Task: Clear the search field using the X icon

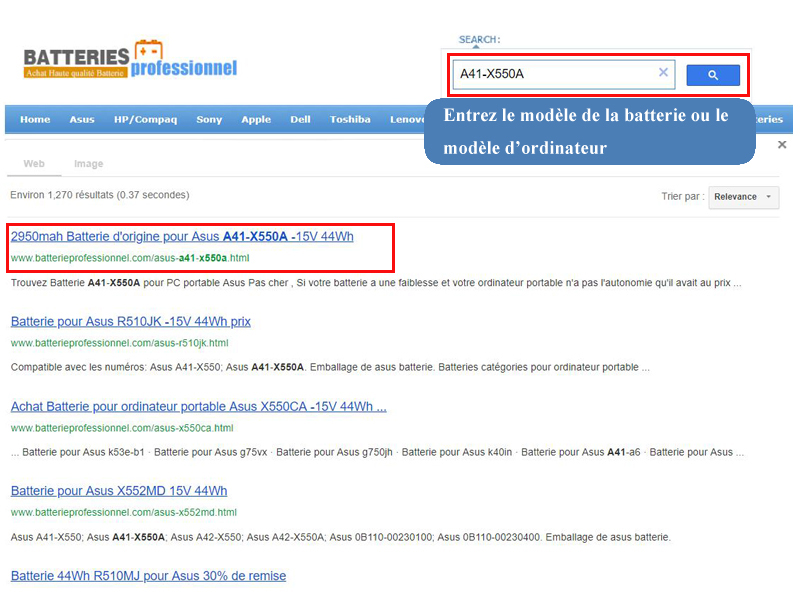Action: pyautogui.click(x=663, y=72)
